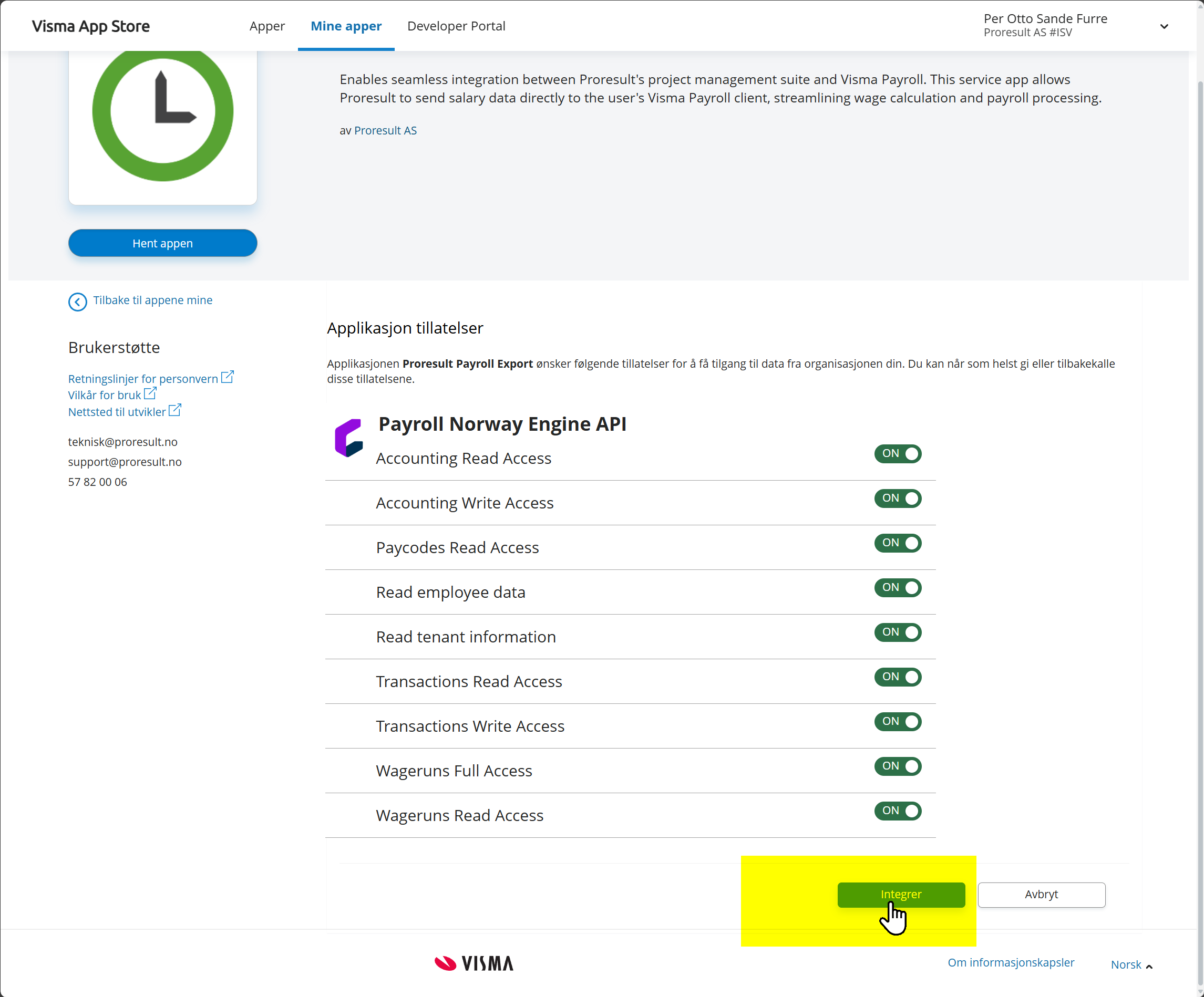Click the external link icon beside Retningslinjer for personvern
This screenshot has width=1204, height=997.
click(227, 377)
